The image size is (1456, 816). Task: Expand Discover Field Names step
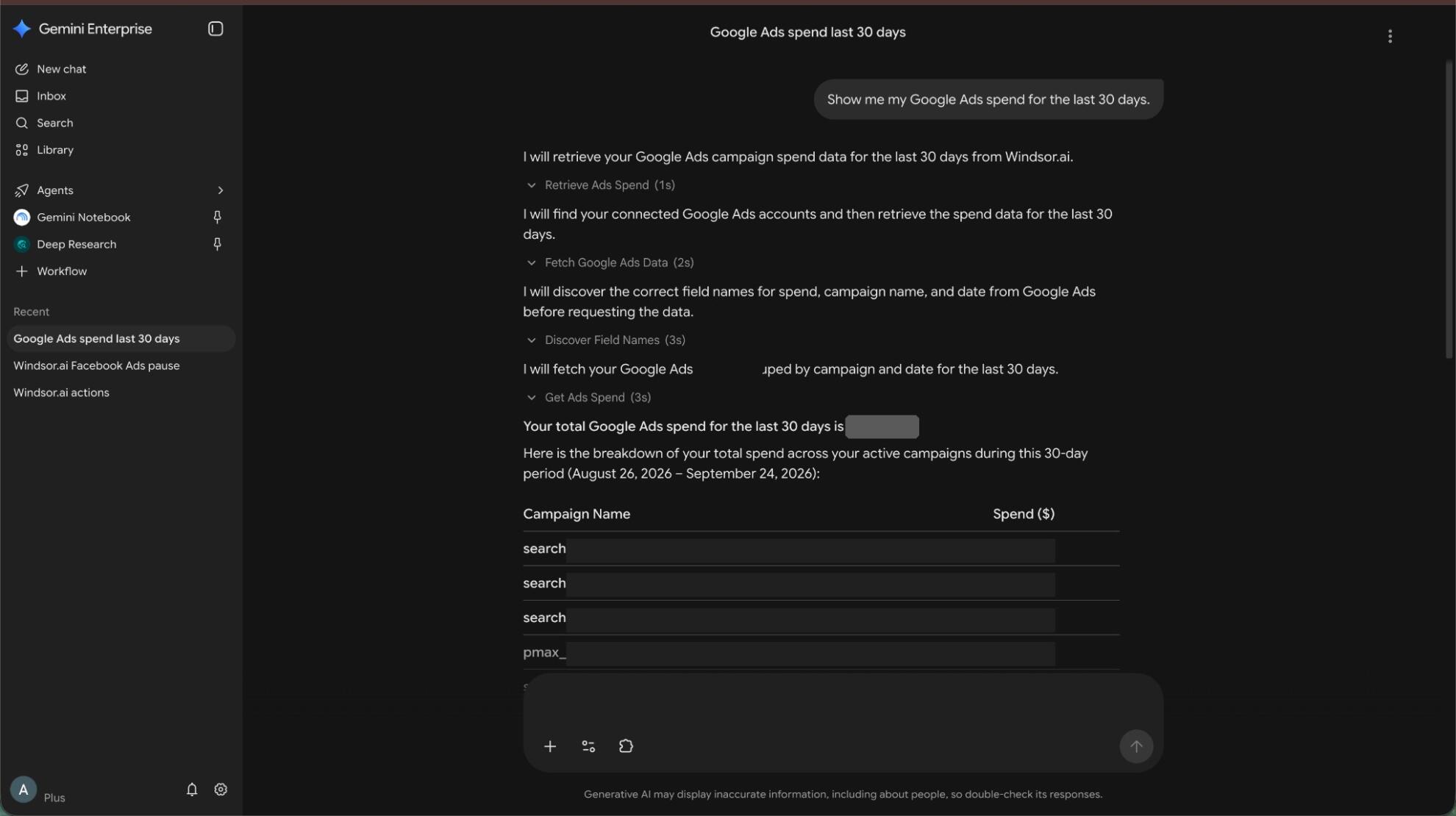605,340
